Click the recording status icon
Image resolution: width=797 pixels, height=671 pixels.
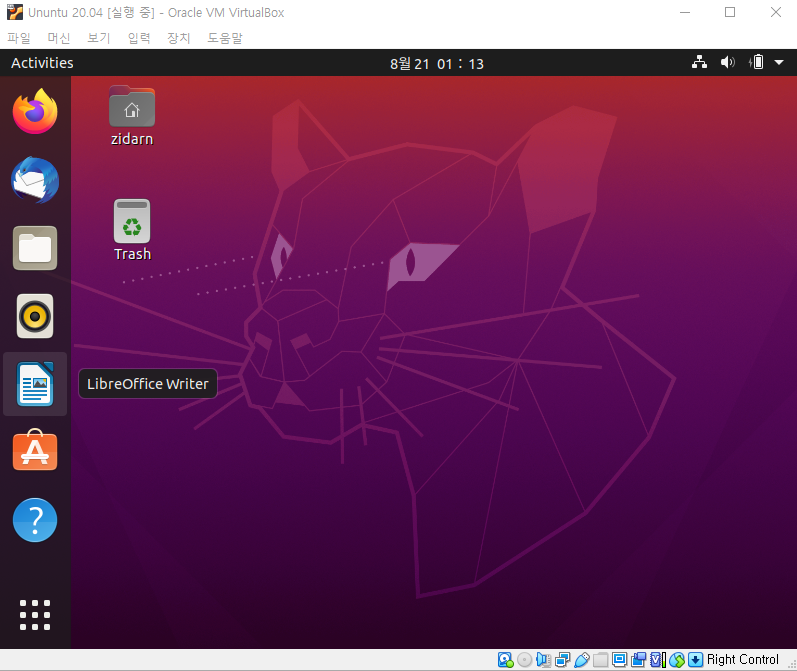coord(638,660)
